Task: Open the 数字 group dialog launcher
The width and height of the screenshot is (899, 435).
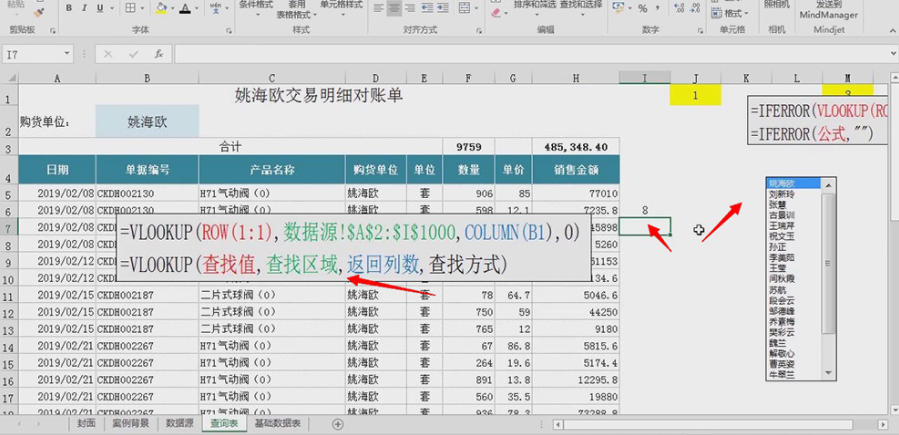Action: (x=700, y=30)
